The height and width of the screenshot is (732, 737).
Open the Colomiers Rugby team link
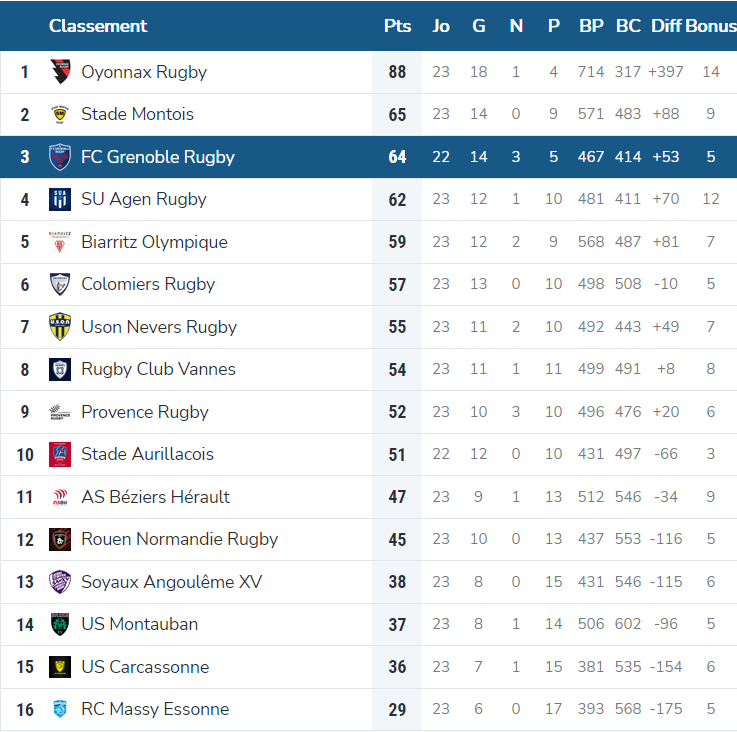[148, 284]
